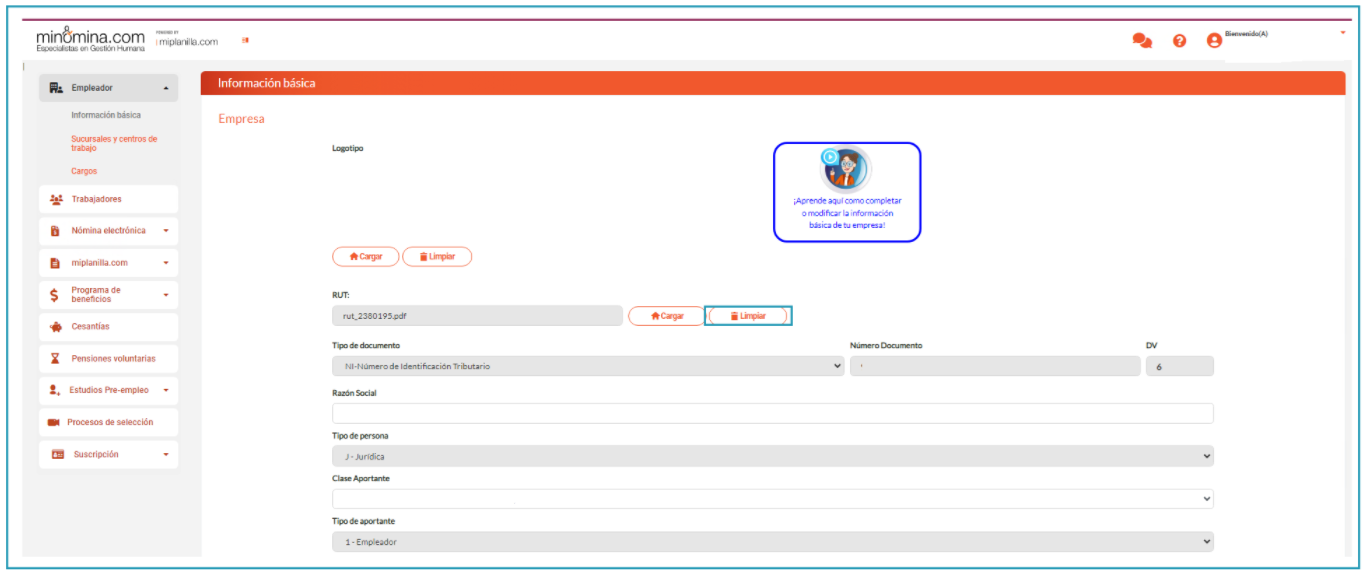Click the Cesantías piggy bank icon
This screenshot has width=1371, height=572.
56,327
